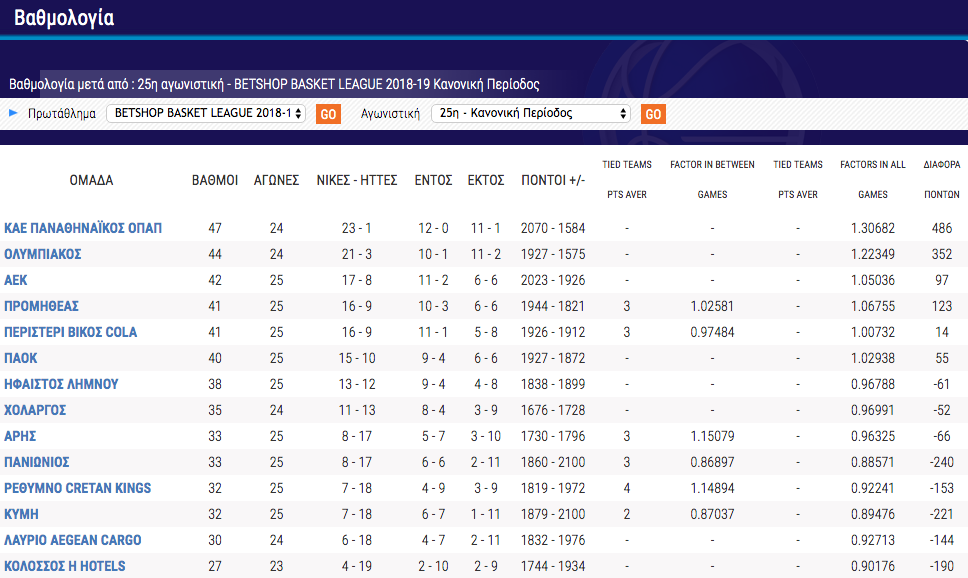Open the Αγωνιστική round dropdown
The image size is (968, 578).
531,114
